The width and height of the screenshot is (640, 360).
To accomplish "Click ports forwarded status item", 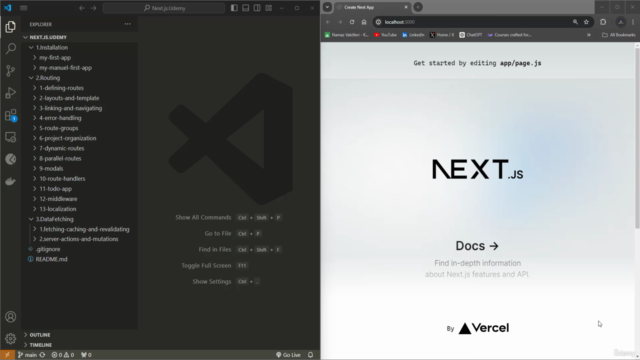I will pos(86,355).
